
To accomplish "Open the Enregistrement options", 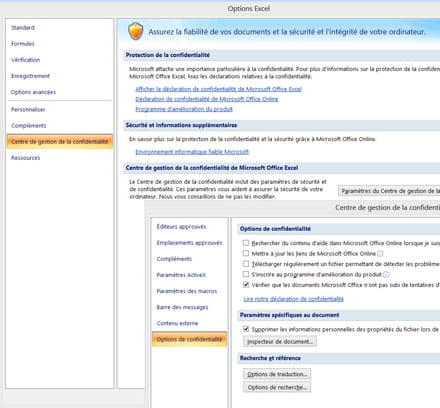I will 30,76.
